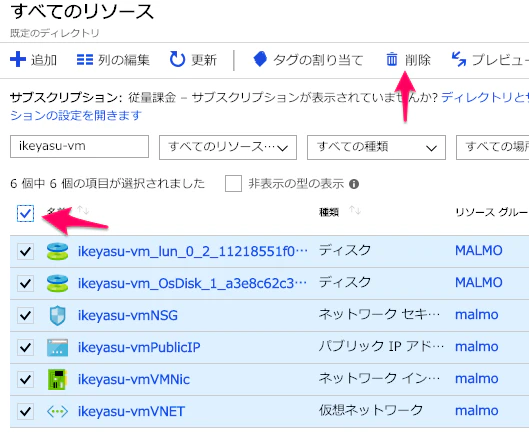Viewport: 529px width, 441px height.
Task: Open the ディレクトリと… subscription settings link
Action: (485, 98)
